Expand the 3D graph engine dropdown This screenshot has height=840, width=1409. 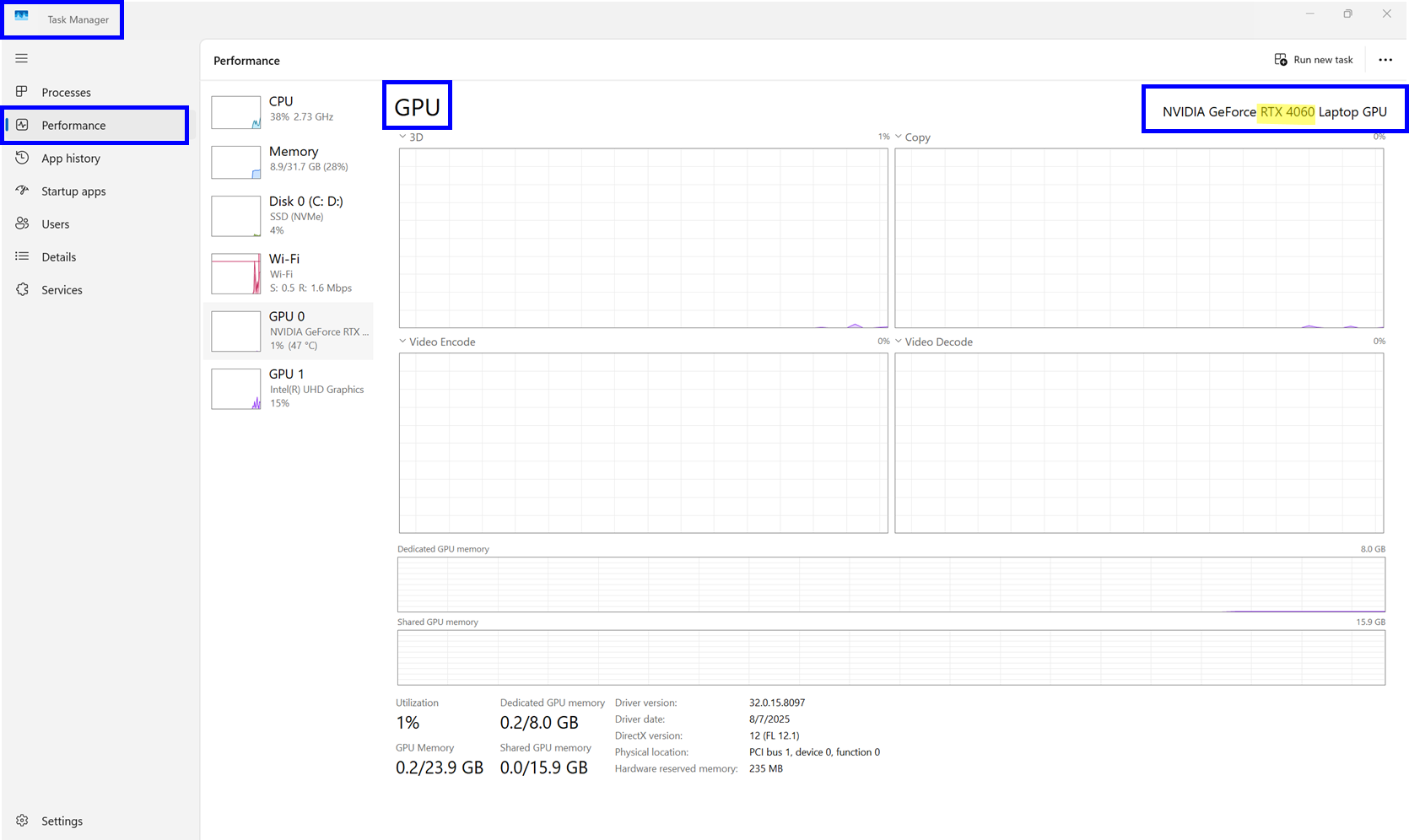click(x=403, y=137)
